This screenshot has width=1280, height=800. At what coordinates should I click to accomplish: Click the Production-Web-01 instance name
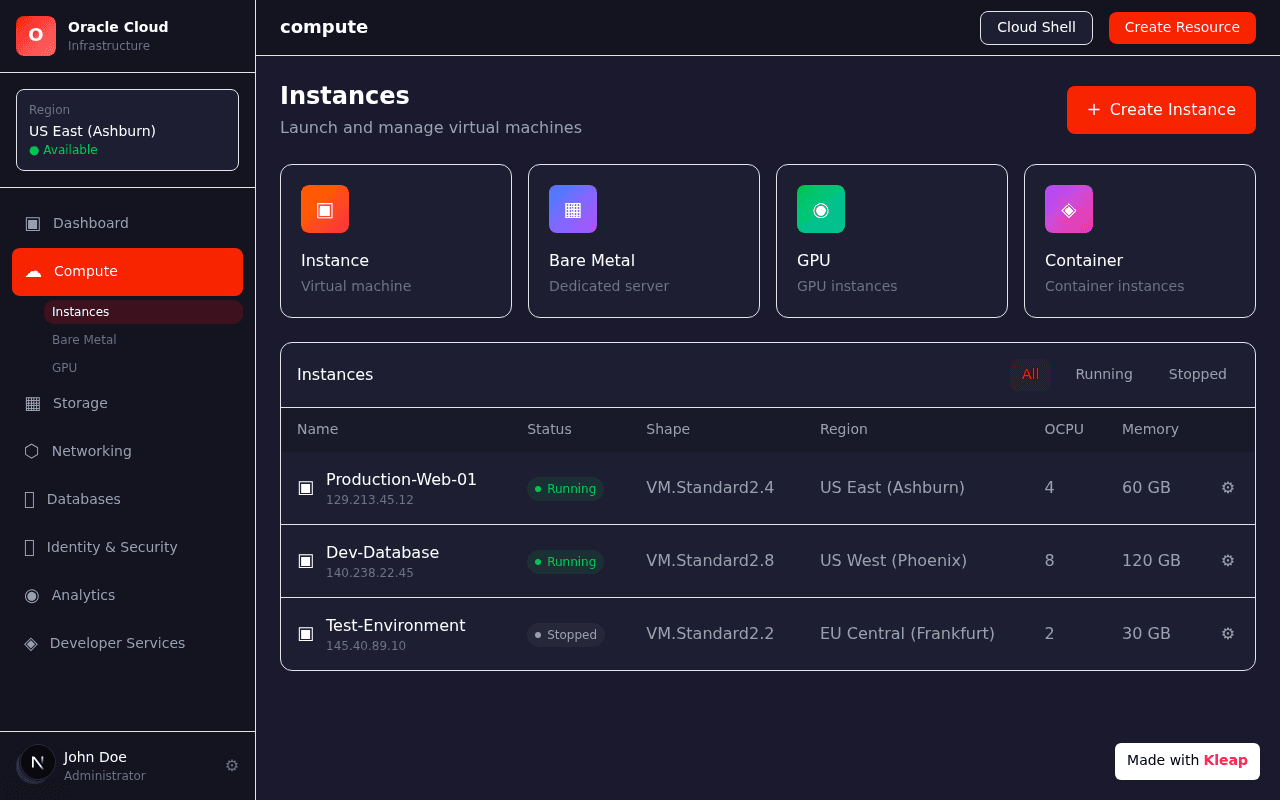(x=401, y=480)
